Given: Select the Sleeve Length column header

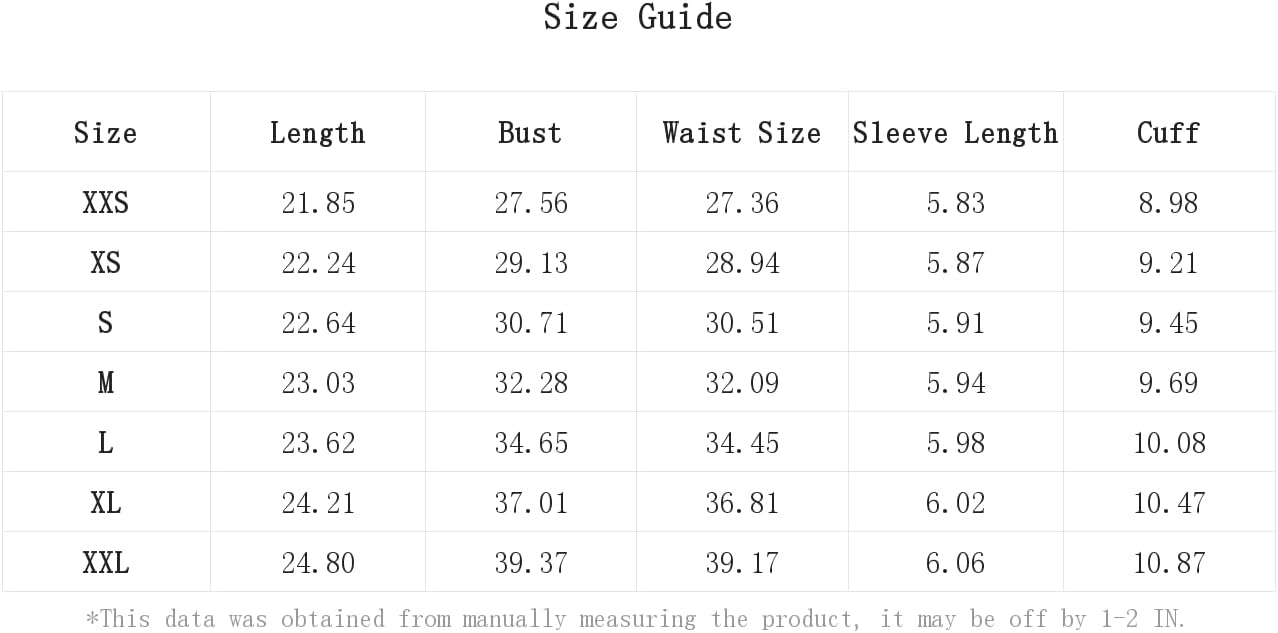Looking at the screenshot, I should 955,133.
